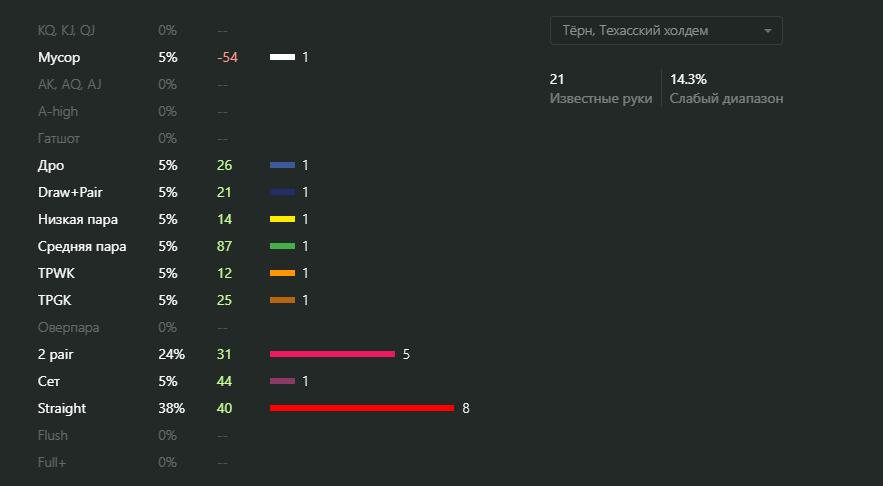This screenshot has height=486, width=883.
Task: Click the orange TPWK bar
Action: [282, 273]
